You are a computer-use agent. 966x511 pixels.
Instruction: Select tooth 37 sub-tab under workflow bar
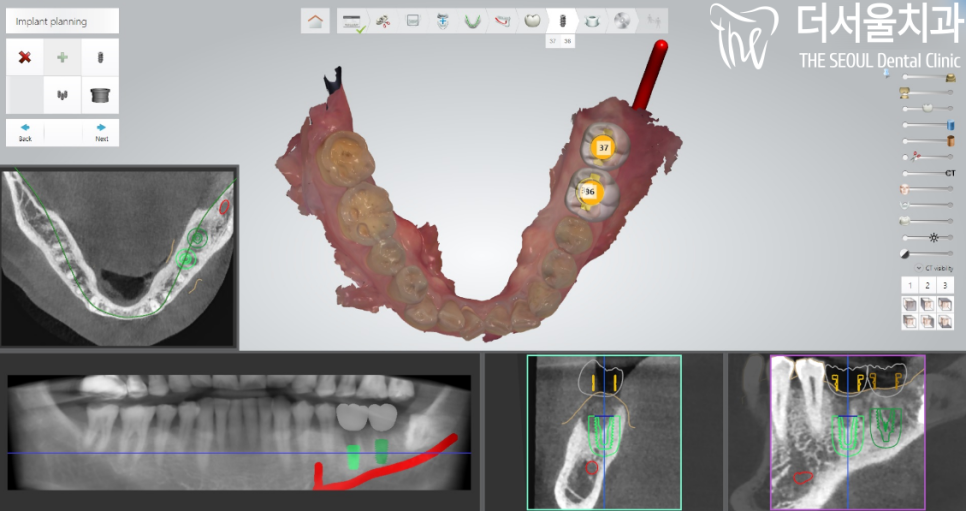[553, 41]
